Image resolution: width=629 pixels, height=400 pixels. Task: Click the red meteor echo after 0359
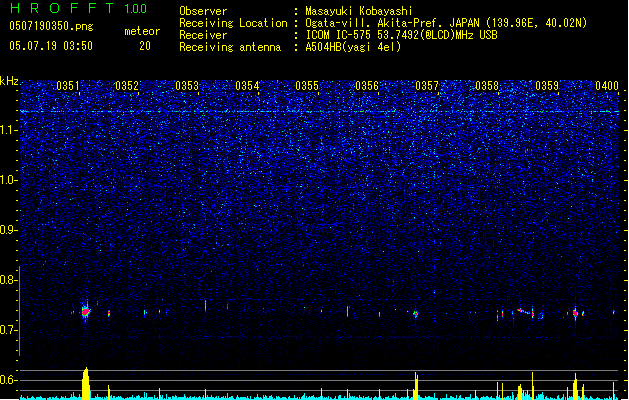(x=575, y=313)
